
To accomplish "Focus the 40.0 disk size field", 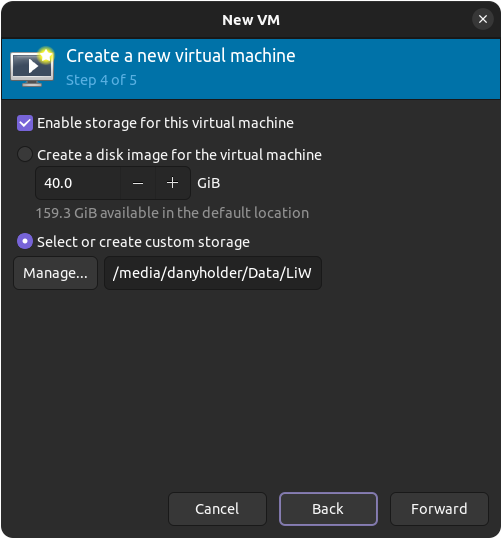I will (78, 183).
